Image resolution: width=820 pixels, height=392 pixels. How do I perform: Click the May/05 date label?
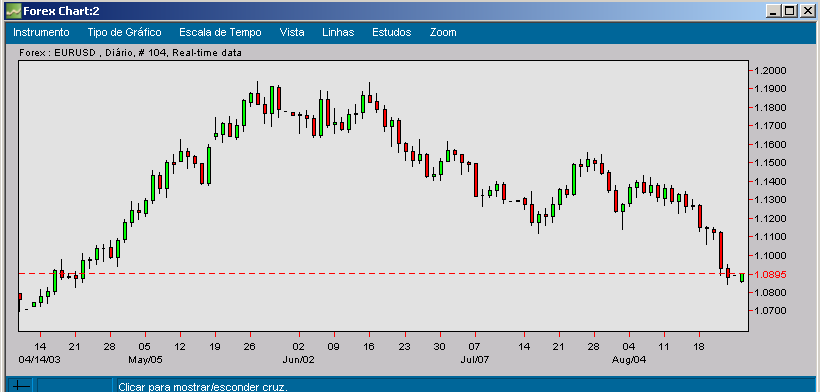[145, 360]
